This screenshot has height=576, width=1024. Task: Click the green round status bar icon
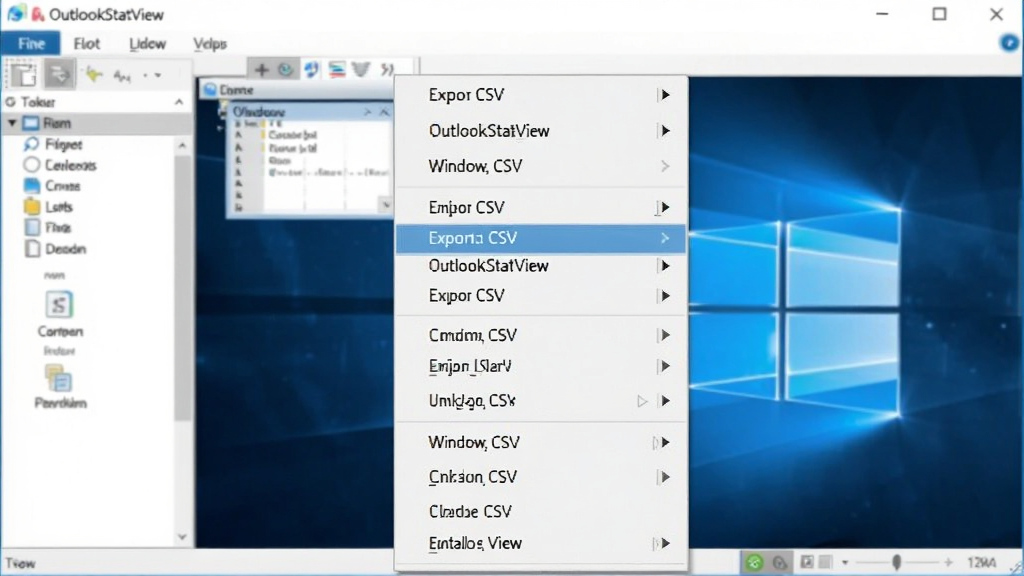754,562
